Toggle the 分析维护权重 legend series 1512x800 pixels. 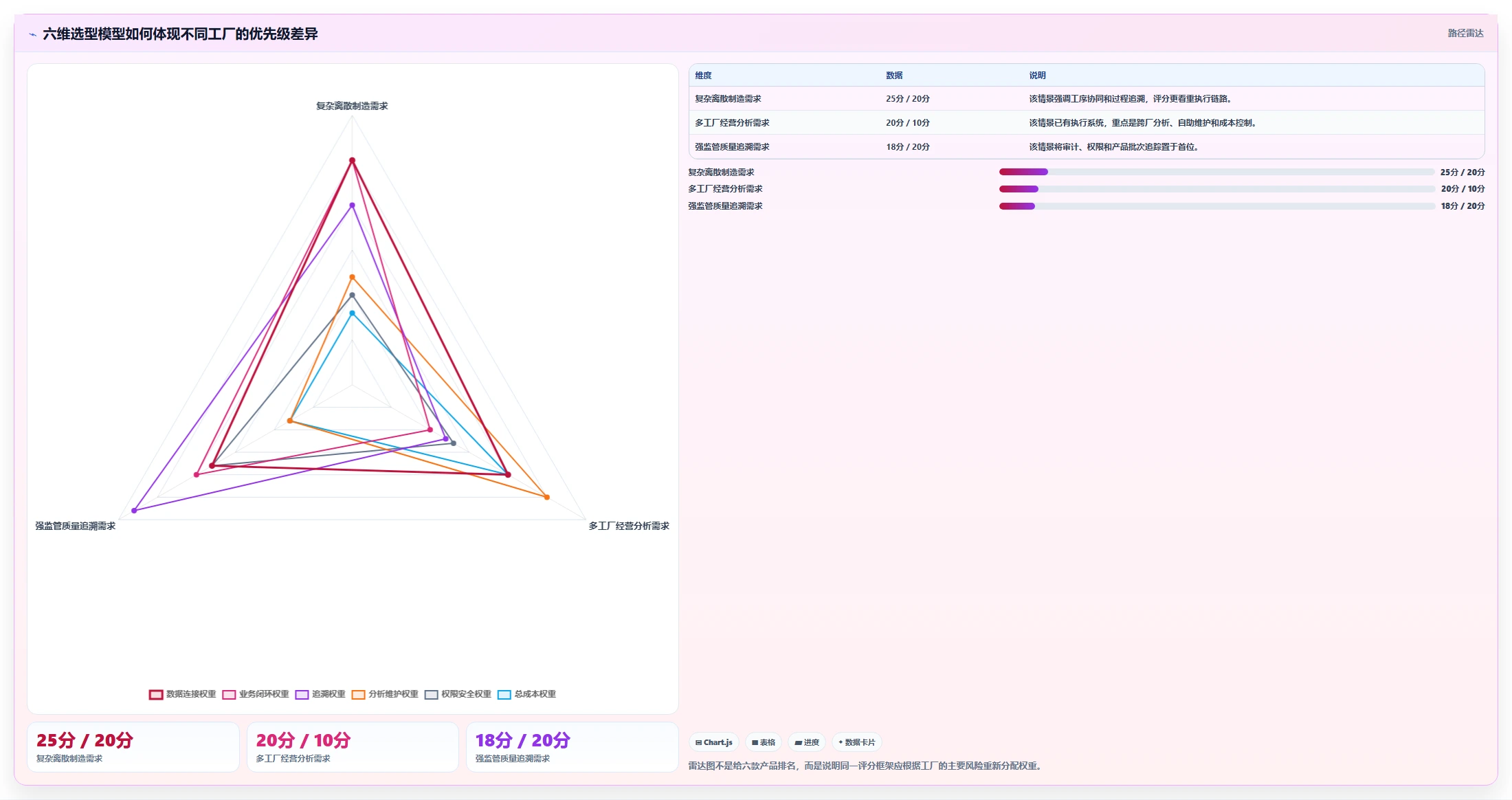click(x=385, y=694)
